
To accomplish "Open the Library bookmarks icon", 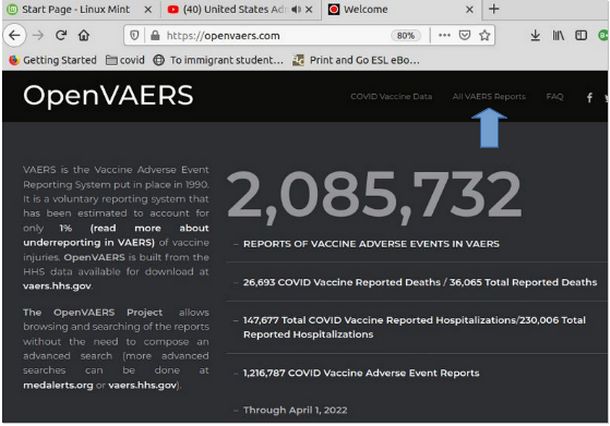I will click(x=558, y=35).
